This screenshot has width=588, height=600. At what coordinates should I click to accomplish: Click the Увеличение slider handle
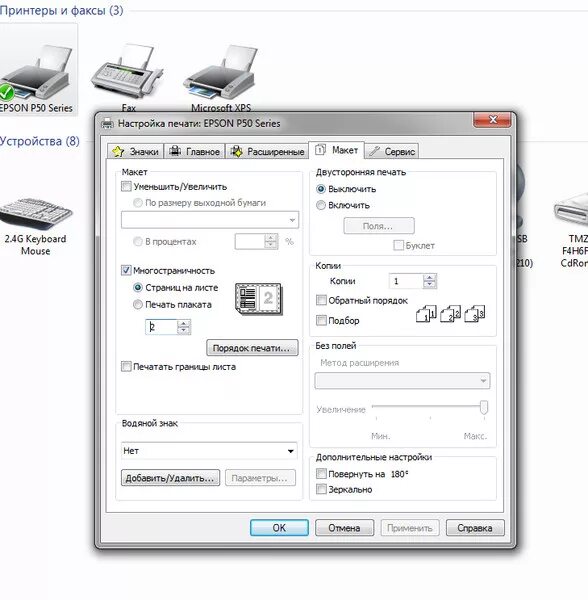click(x=484, y=407)
